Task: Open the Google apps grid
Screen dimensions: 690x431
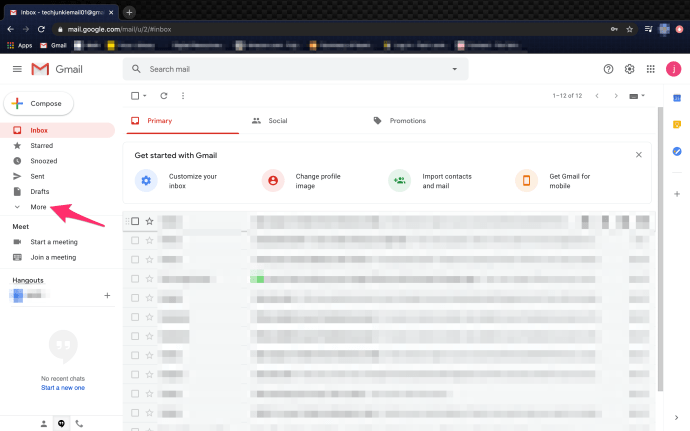Action: [x=650, y=69]
